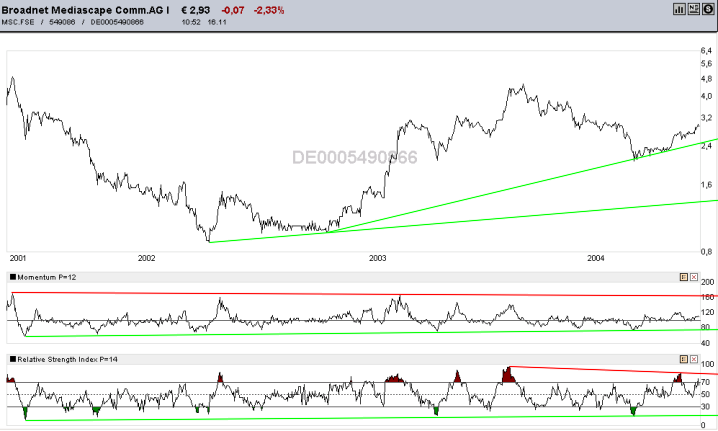Image resolution: width=718 pixels, height=431 pixels.
Task: Click the DE0005490866 ISIN in header
Action: click(x=117, y=22)
